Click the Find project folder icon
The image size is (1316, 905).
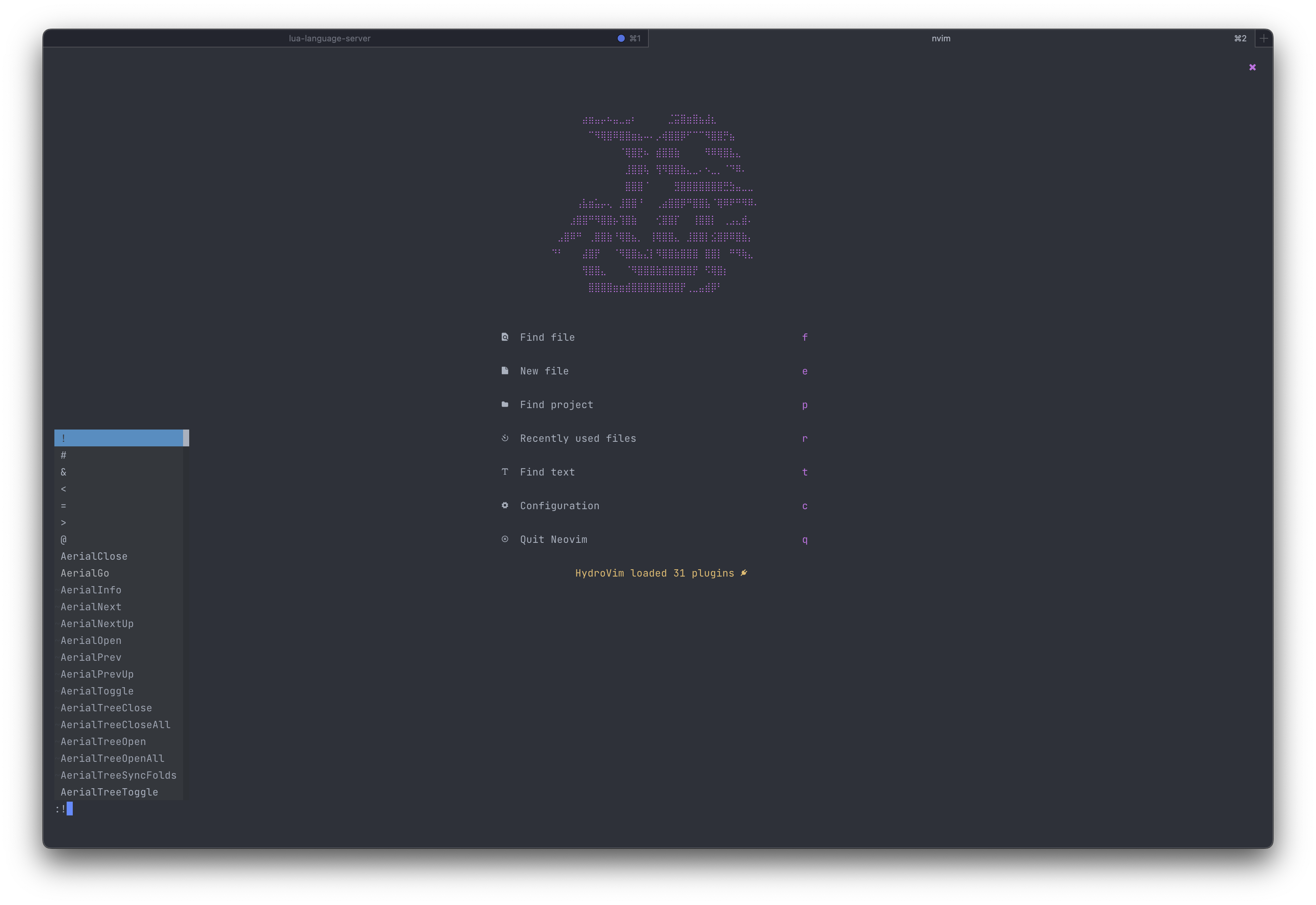pos(505,404)
